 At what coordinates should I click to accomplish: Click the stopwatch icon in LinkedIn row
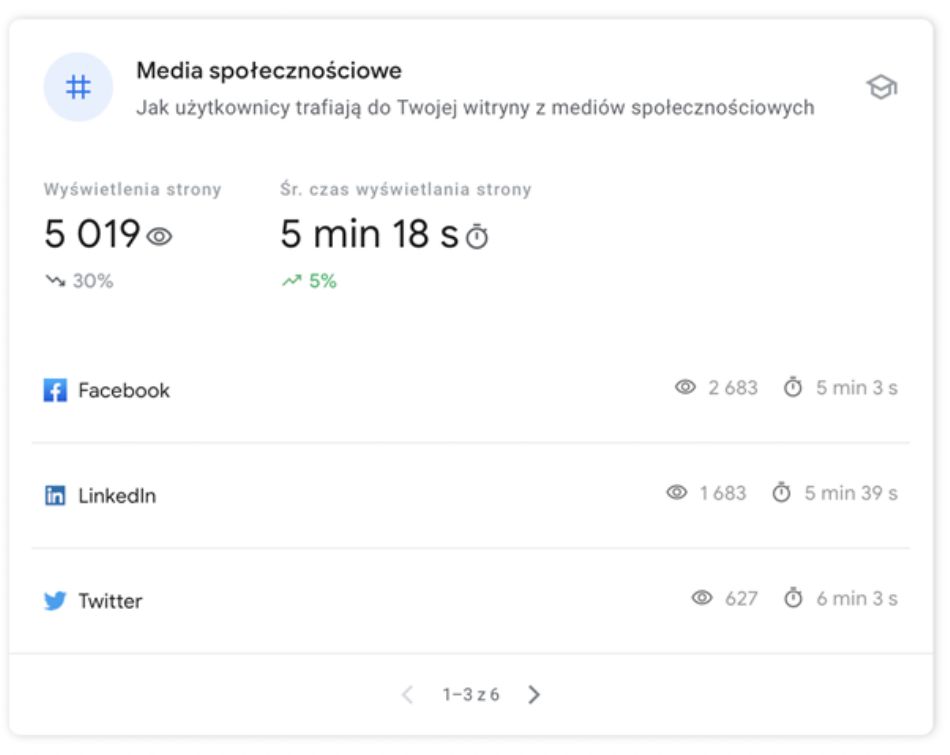tap(782, 492)
